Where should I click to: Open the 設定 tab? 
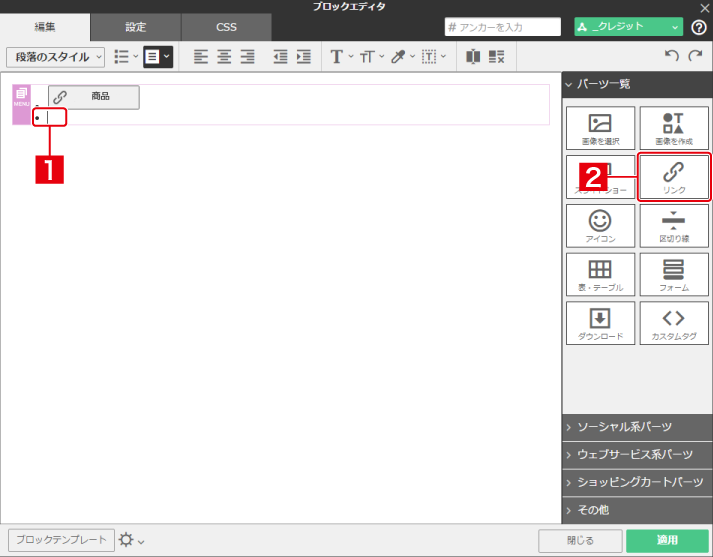136,27
